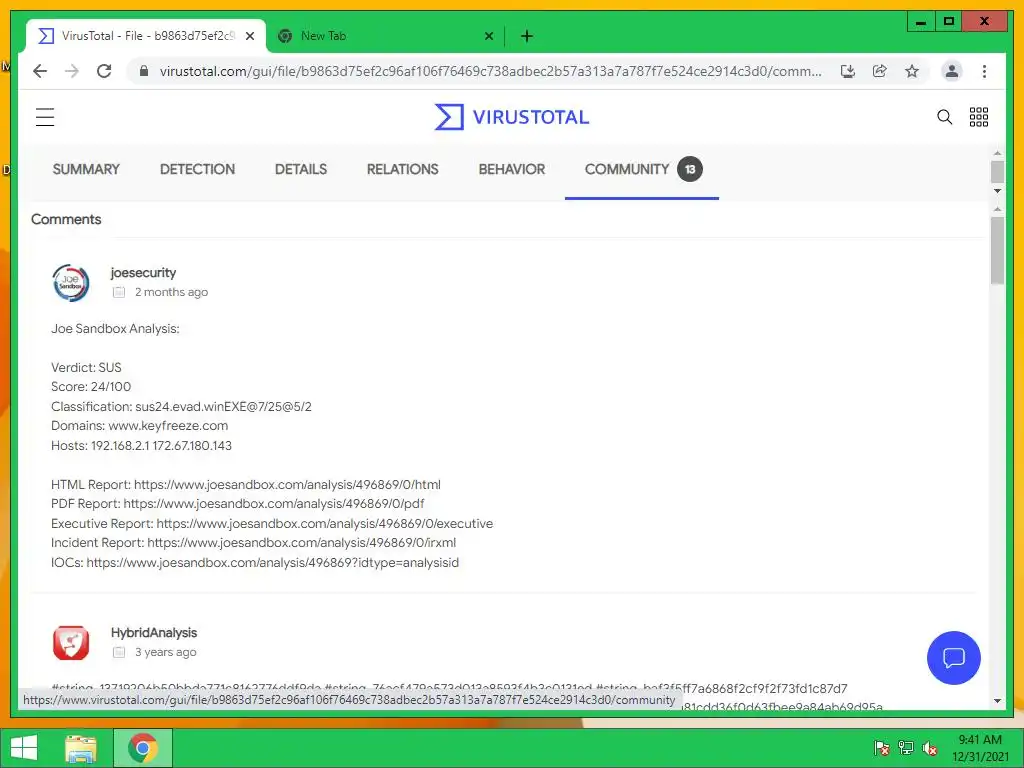Click the browser forward arrow
Image resolution: width=1024 pixels, height=768 pixels.
point(72,71)
